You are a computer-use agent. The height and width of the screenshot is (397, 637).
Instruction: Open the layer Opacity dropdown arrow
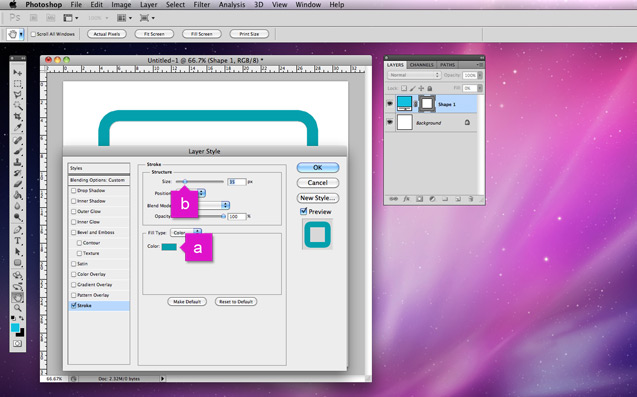[480, 75]
